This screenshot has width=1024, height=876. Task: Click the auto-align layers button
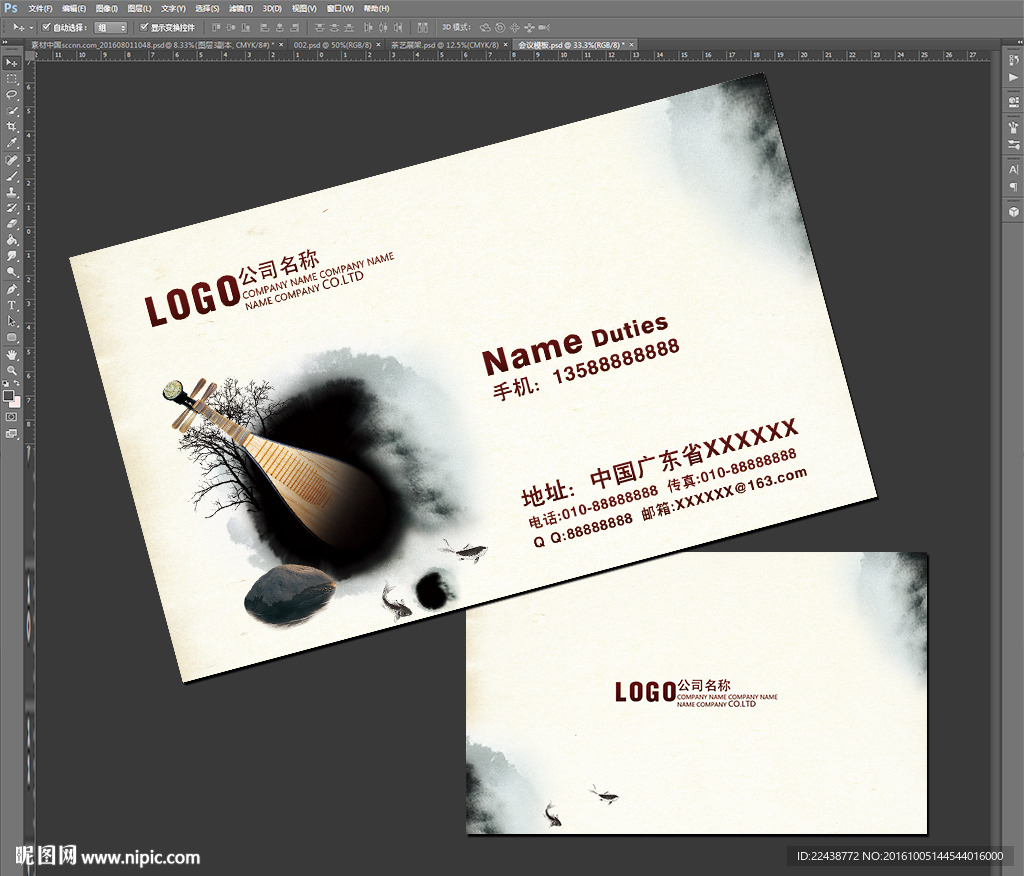coord(423,27)
